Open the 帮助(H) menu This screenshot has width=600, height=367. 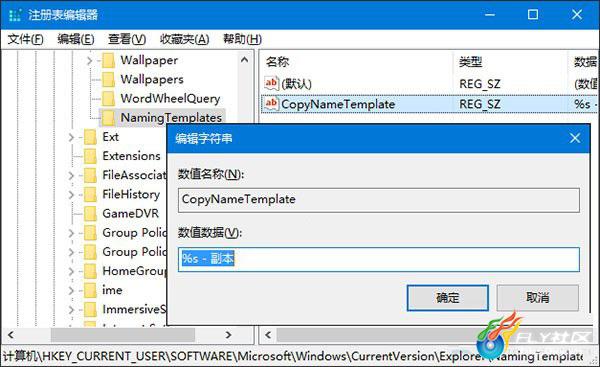click(x=243, y=39)
